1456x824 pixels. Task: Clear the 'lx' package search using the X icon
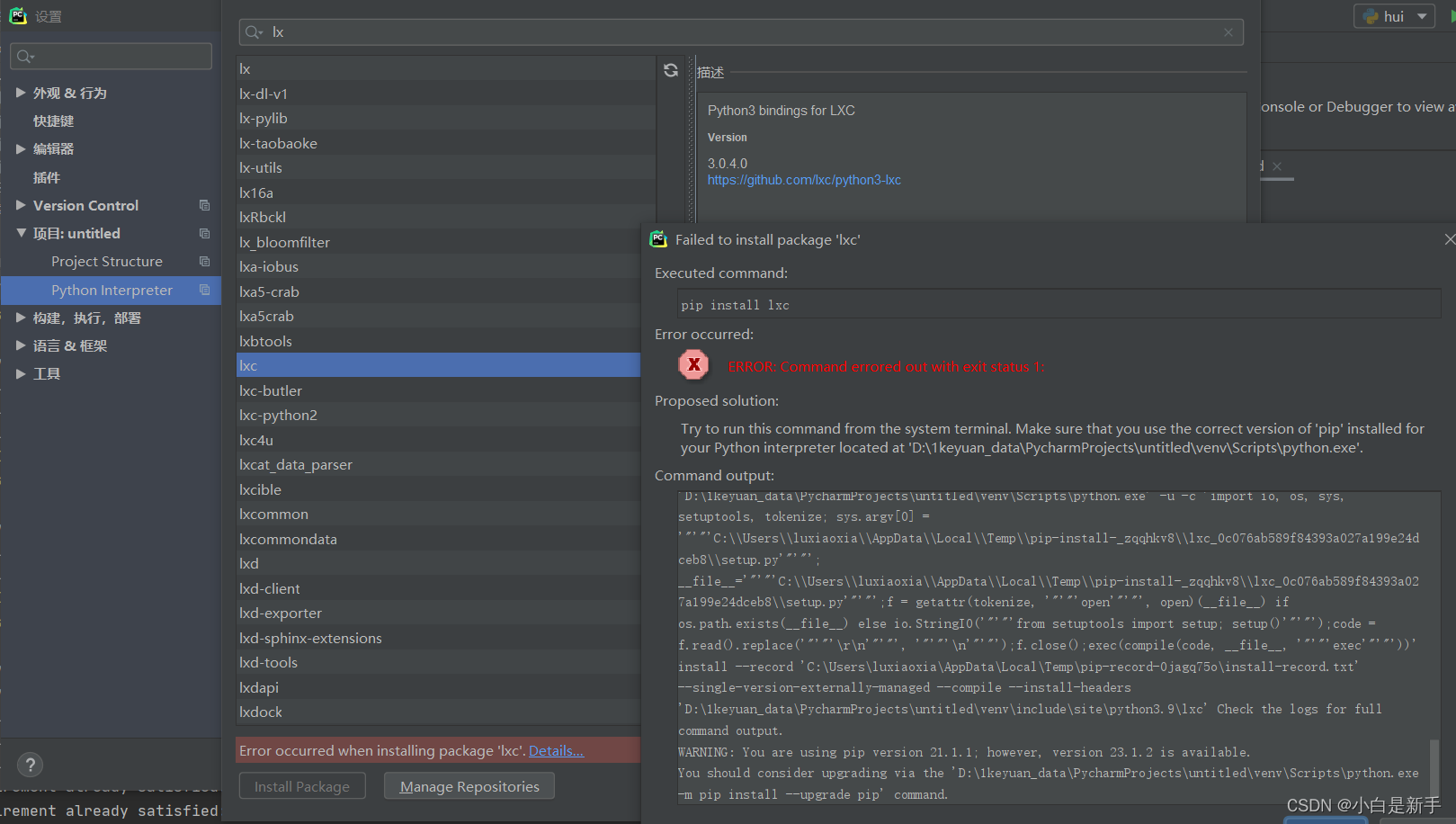(1228, 32)
